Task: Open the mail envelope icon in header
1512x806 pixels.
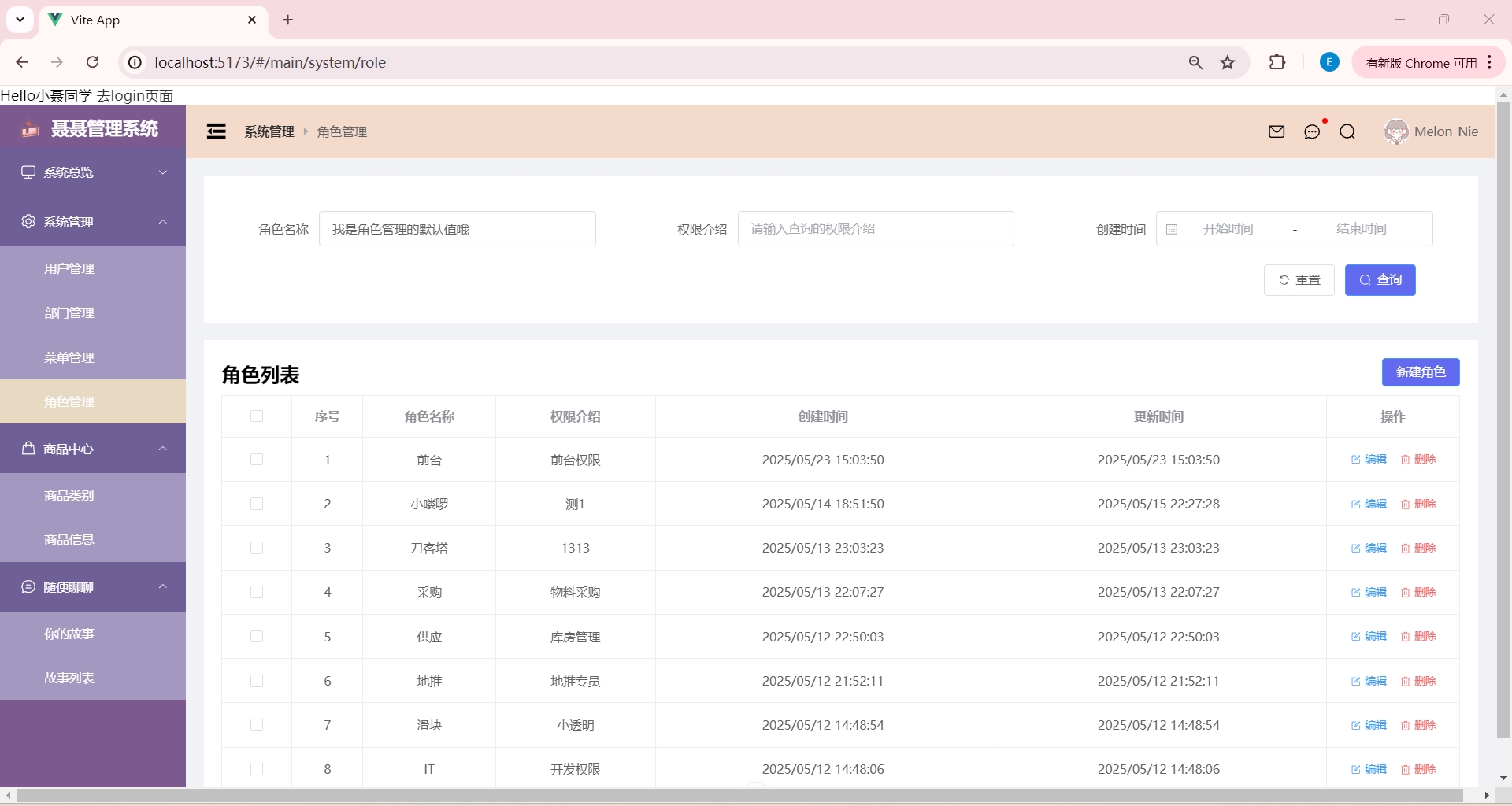Action: (1277, 131)
